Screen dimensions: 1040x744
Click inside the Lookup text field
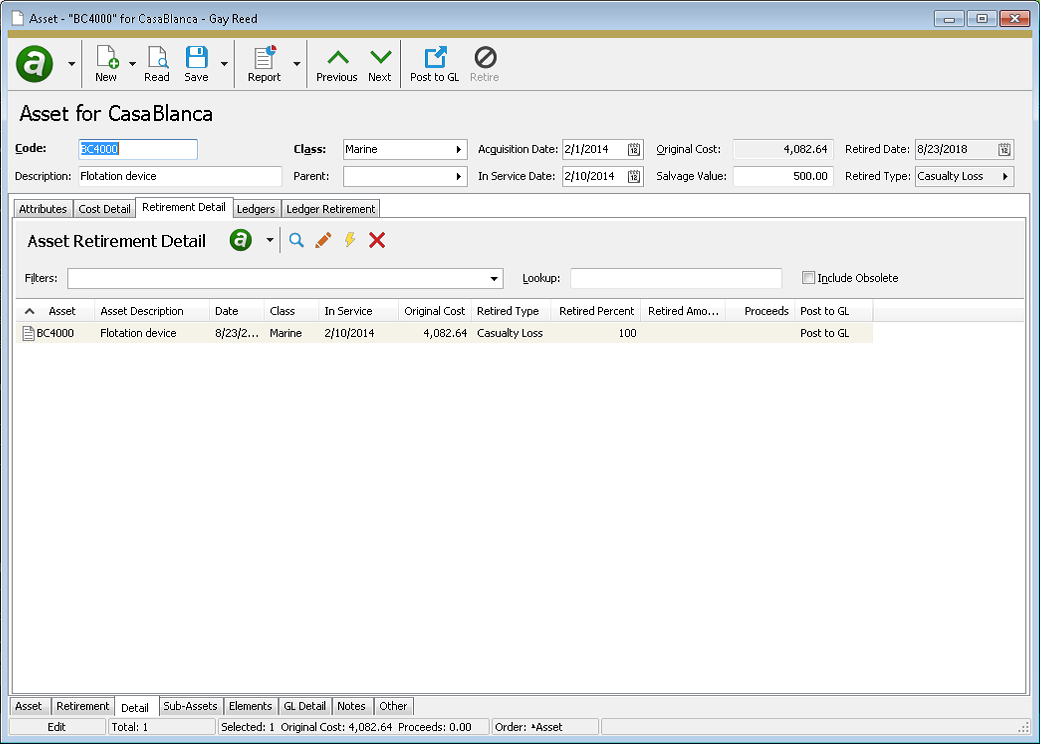point(676,278)
